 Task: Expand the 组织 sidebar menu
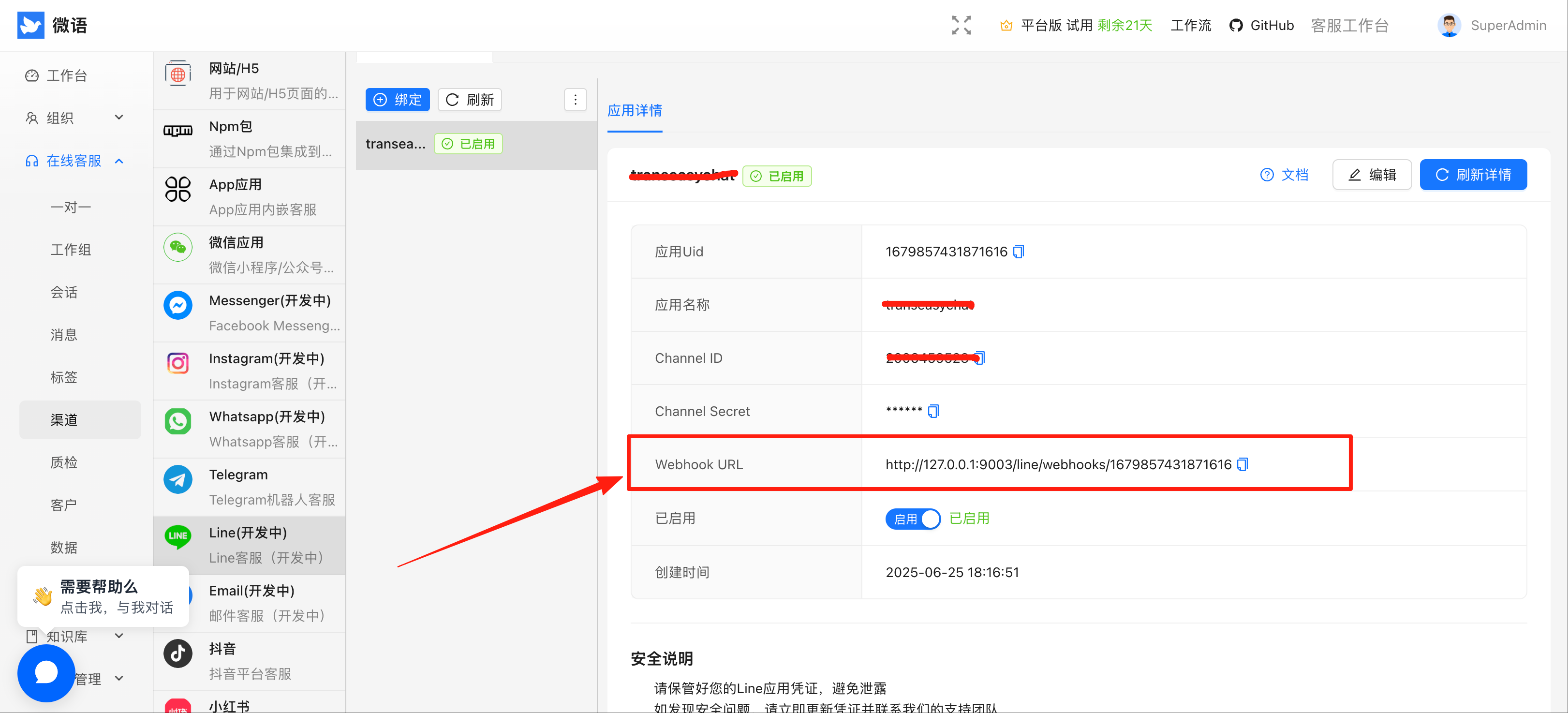(x=73, y=118)
